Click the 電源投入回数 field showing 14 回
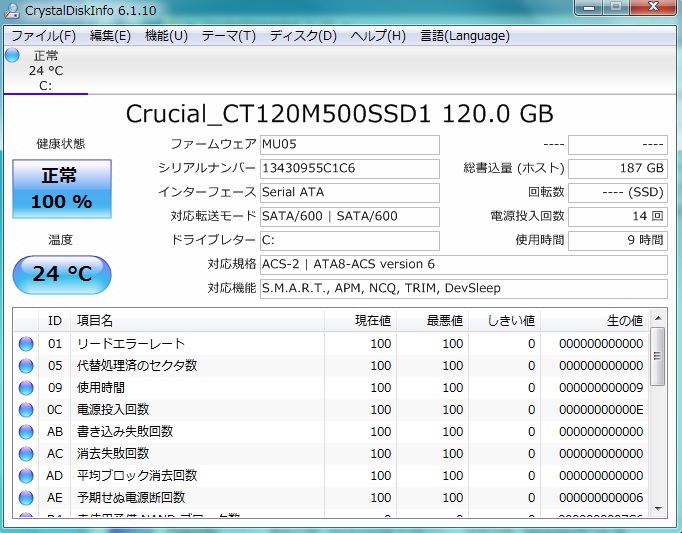The image size is (682, 533). (618, 216)
